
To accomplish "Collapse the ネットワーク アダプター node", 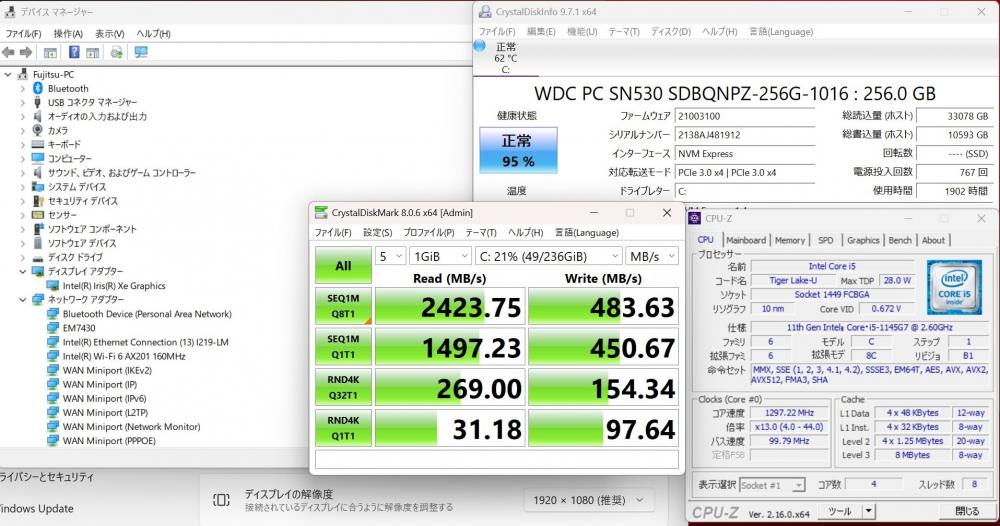I will [x=23, y=300].
